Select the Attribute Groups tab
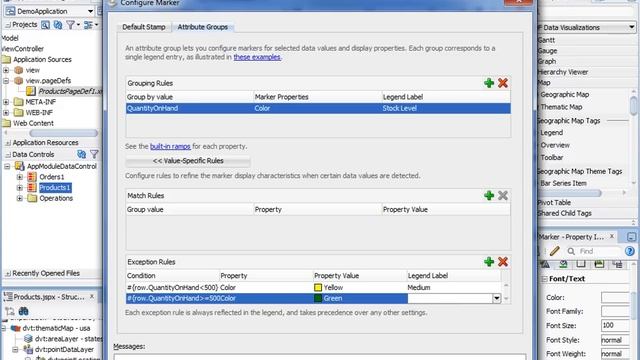The image size is (640, 360). tap(202, 27)
